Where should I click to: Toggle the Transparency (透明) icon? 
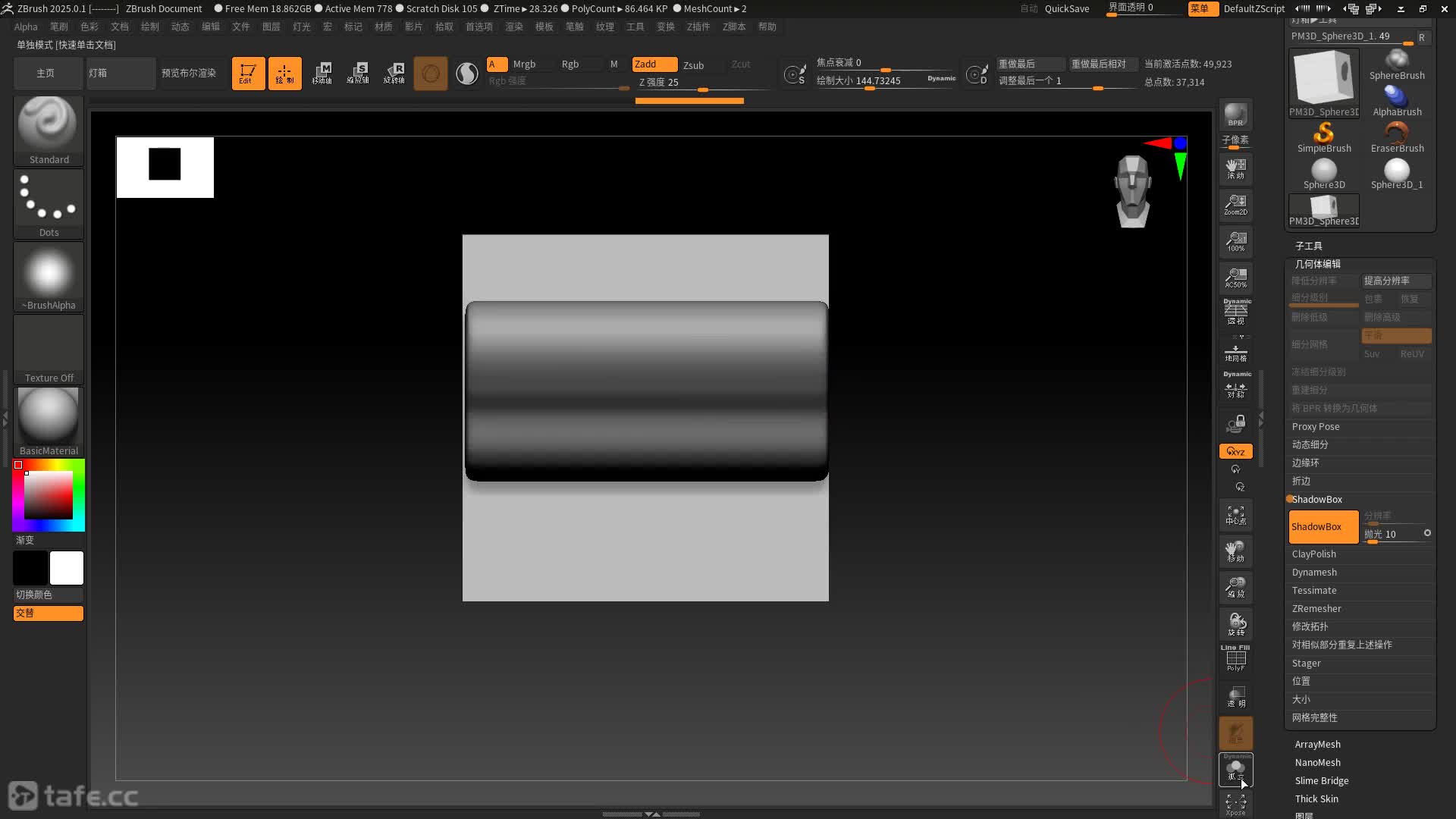[1235, 696]
